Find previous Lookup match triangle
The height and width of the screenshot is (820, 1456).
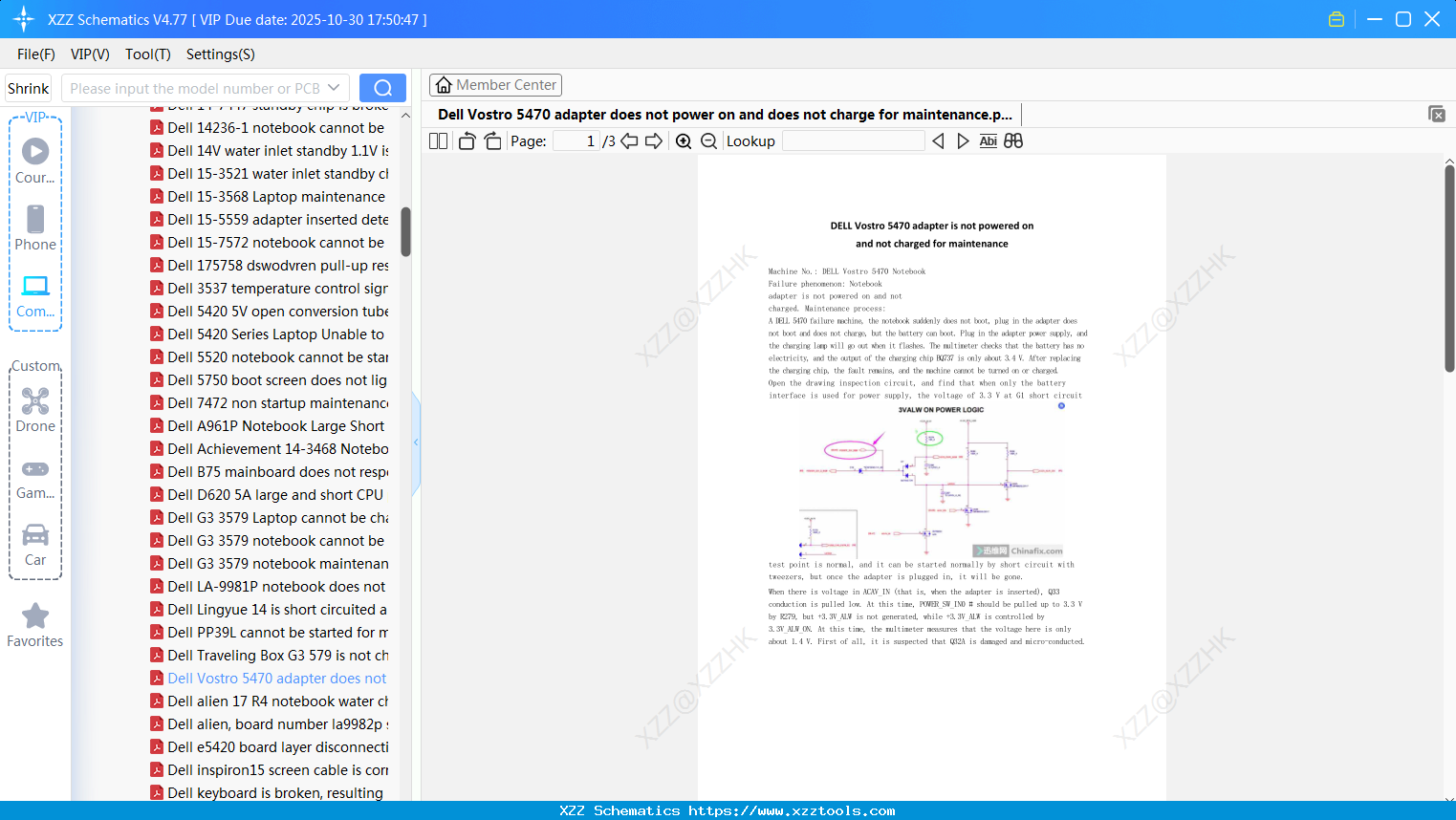tap(938, 141)
